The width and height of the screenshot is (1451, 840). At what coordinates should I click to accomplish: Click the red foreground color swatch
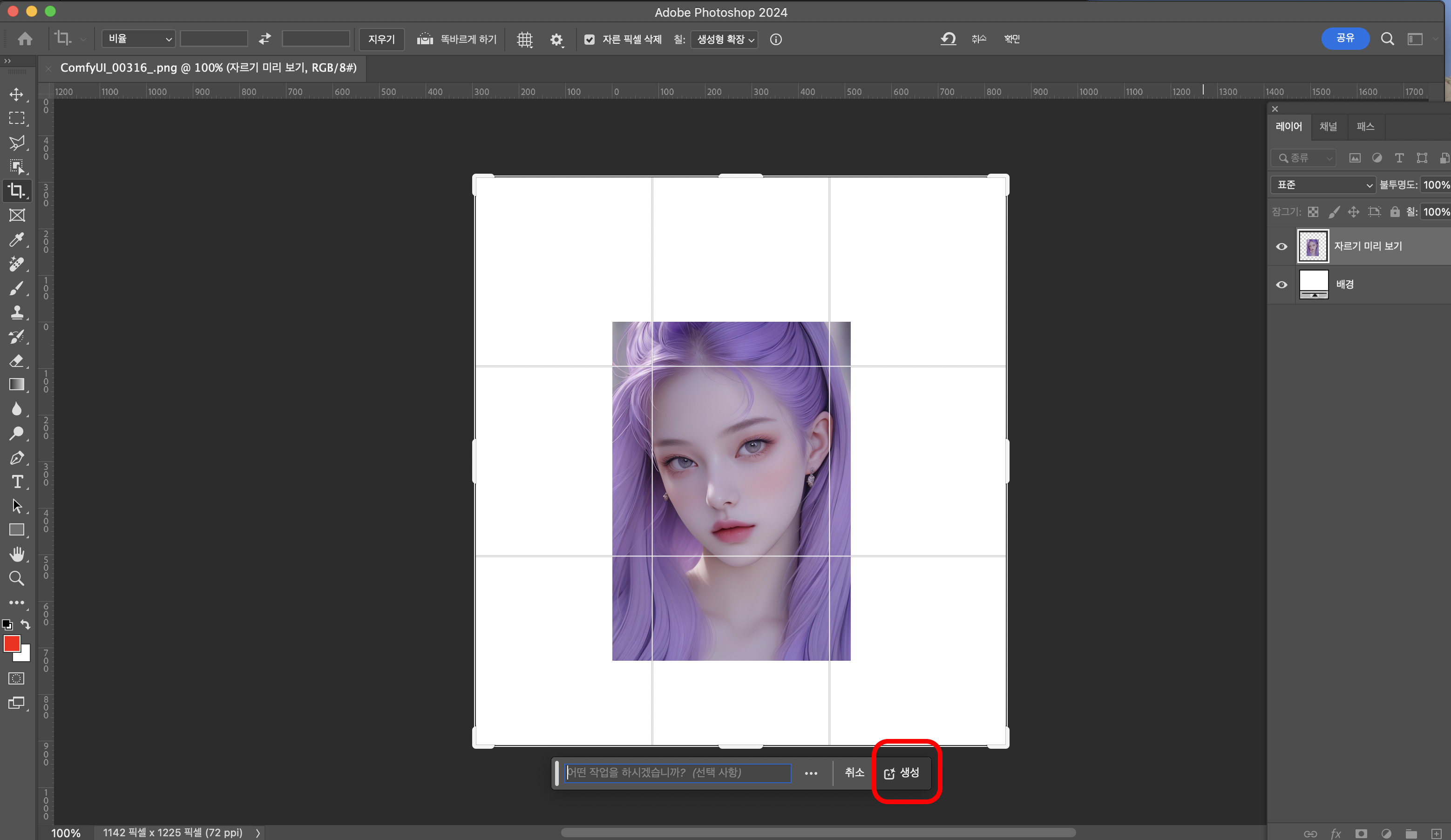pyautogui.click(x=12, y=643)
